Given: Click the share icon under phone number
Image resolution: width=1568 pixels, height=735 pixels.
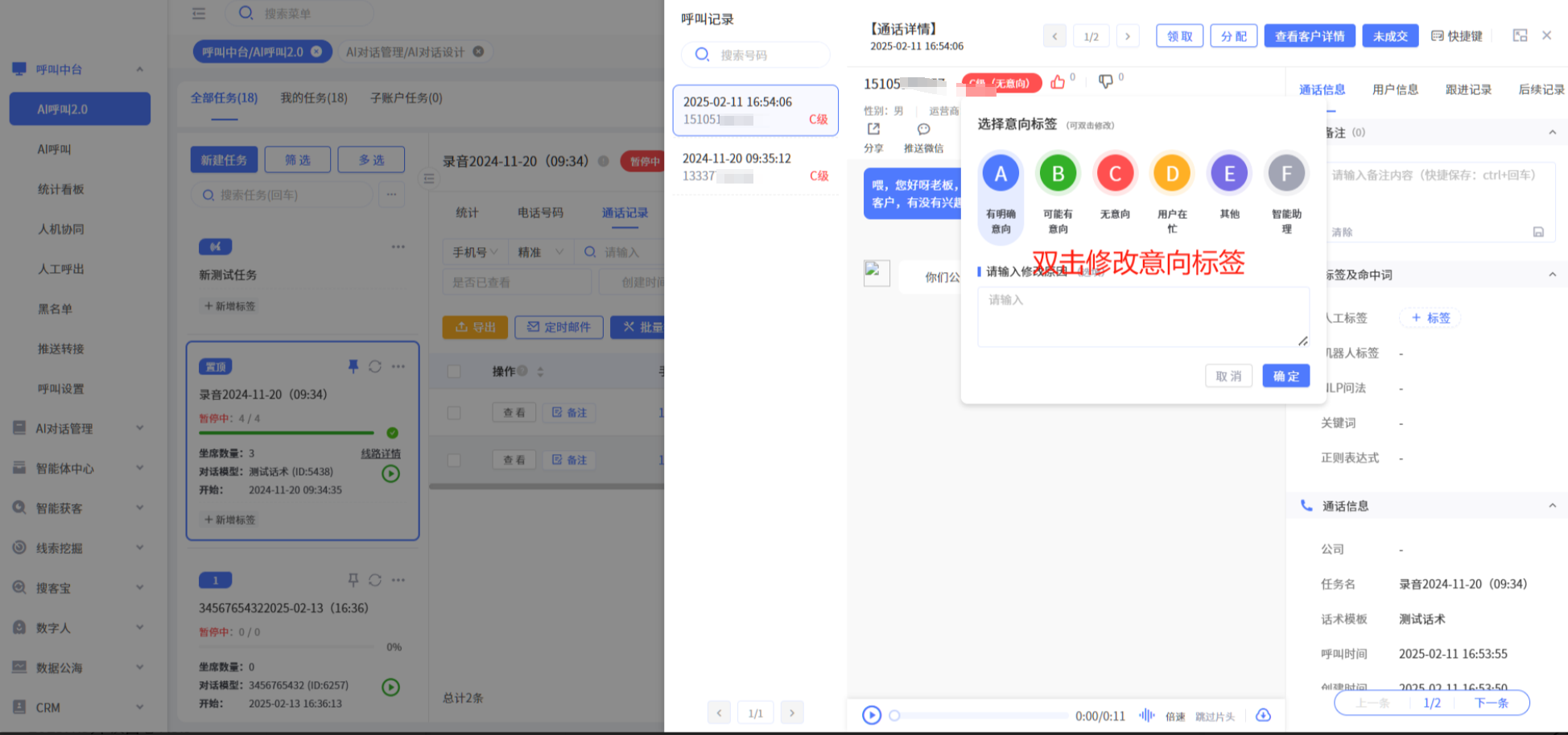Looking at the screenshot, I should point(873,130).
